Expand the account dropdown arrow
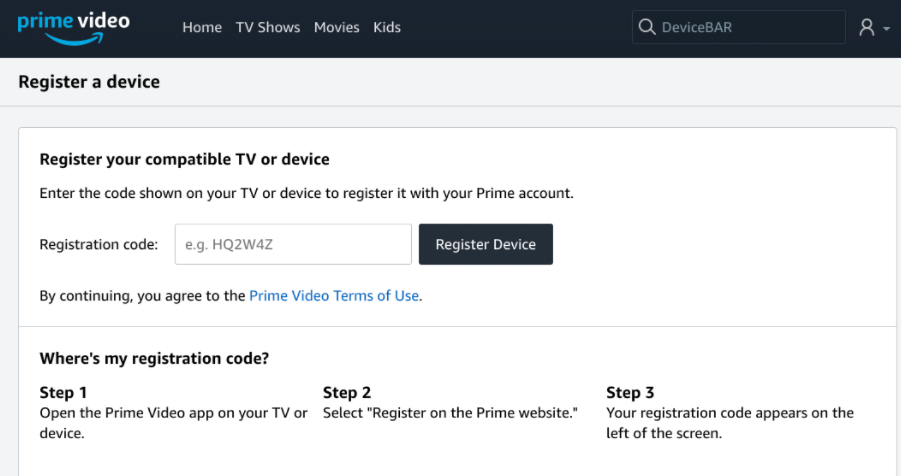Viewport: 901px width, 476px height. tap(887, 29)
